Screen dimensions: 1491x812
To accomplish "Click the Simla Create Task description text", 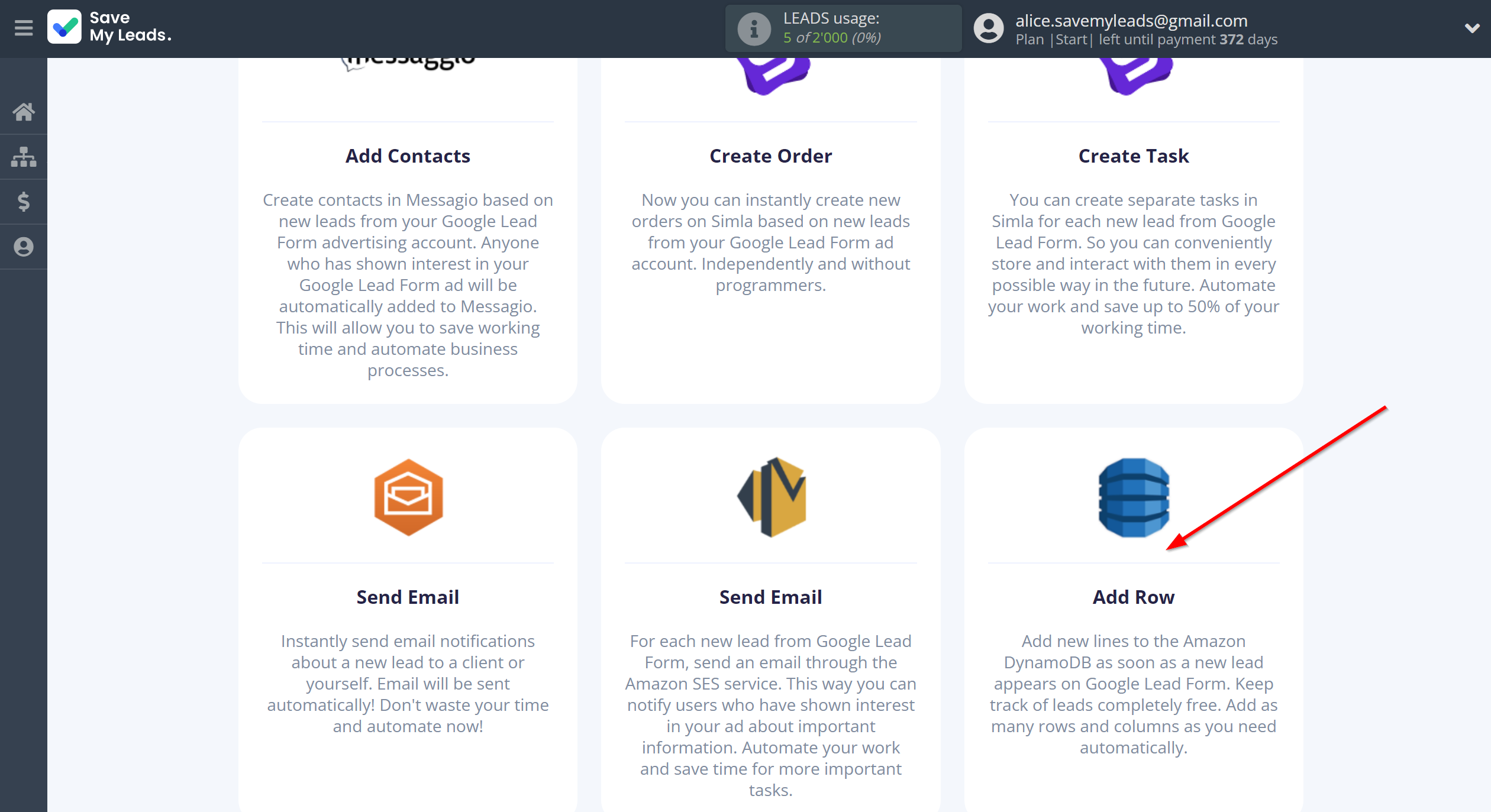I will coord(1133,264).
